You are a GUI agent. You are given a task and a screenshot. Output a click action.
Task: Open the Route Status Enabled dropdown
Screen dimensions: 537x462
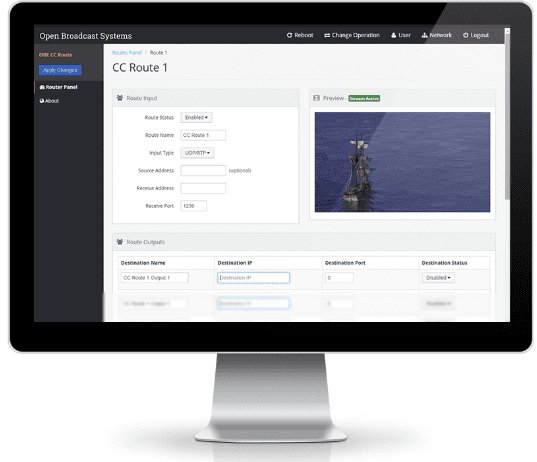[196, 117]
